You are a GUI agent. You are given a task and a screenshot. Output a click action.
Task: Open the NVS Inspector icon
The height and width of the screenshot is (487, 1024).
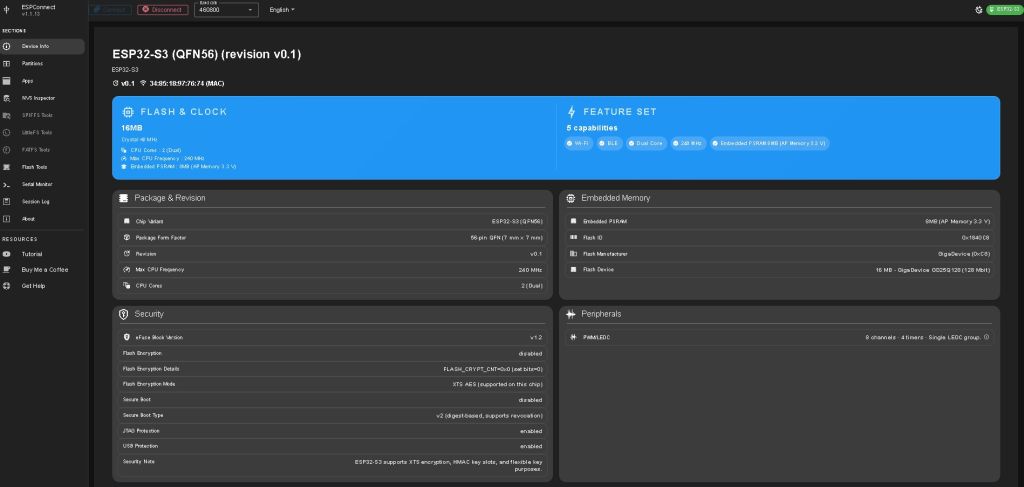(x=7, y=98)
